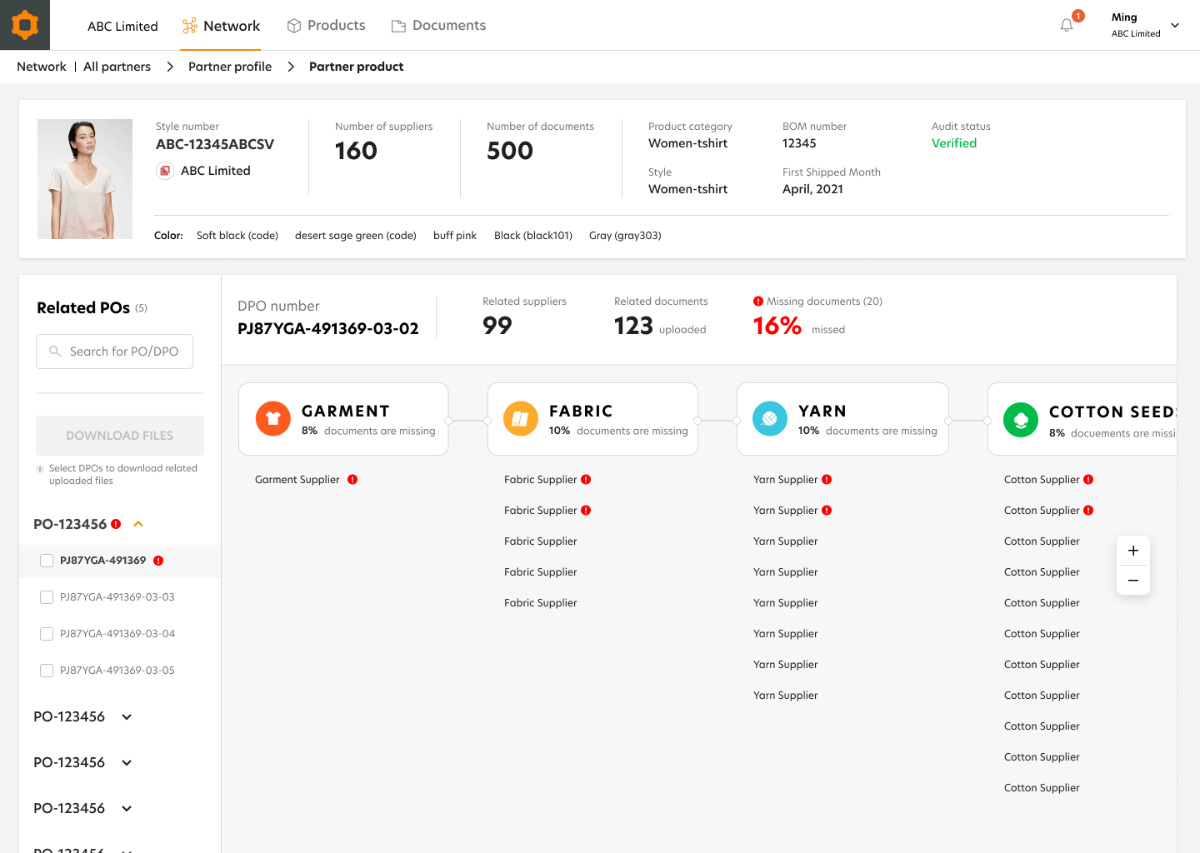Open the Documents tab
This screenshot has height=853, width=1200.
pyautogui.click(x=438, y=26)
